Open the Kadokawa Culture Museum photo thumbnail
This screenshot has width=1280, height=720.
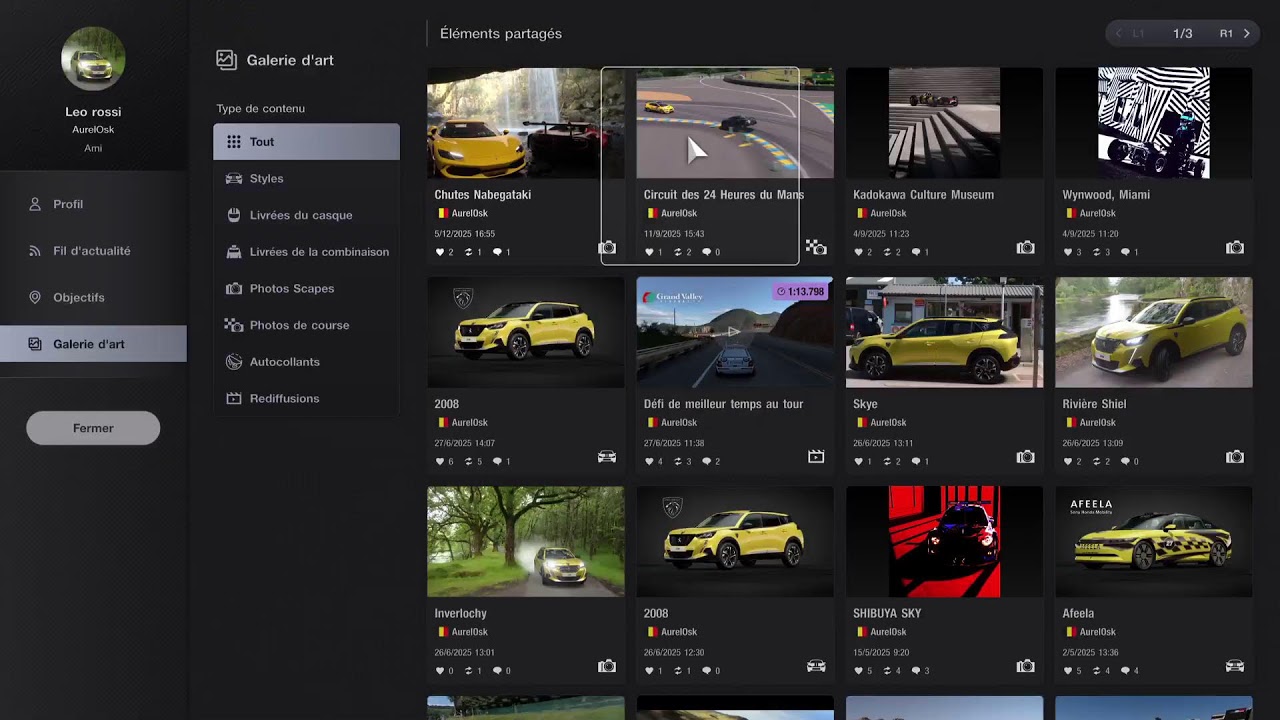[x=945, y=123]
